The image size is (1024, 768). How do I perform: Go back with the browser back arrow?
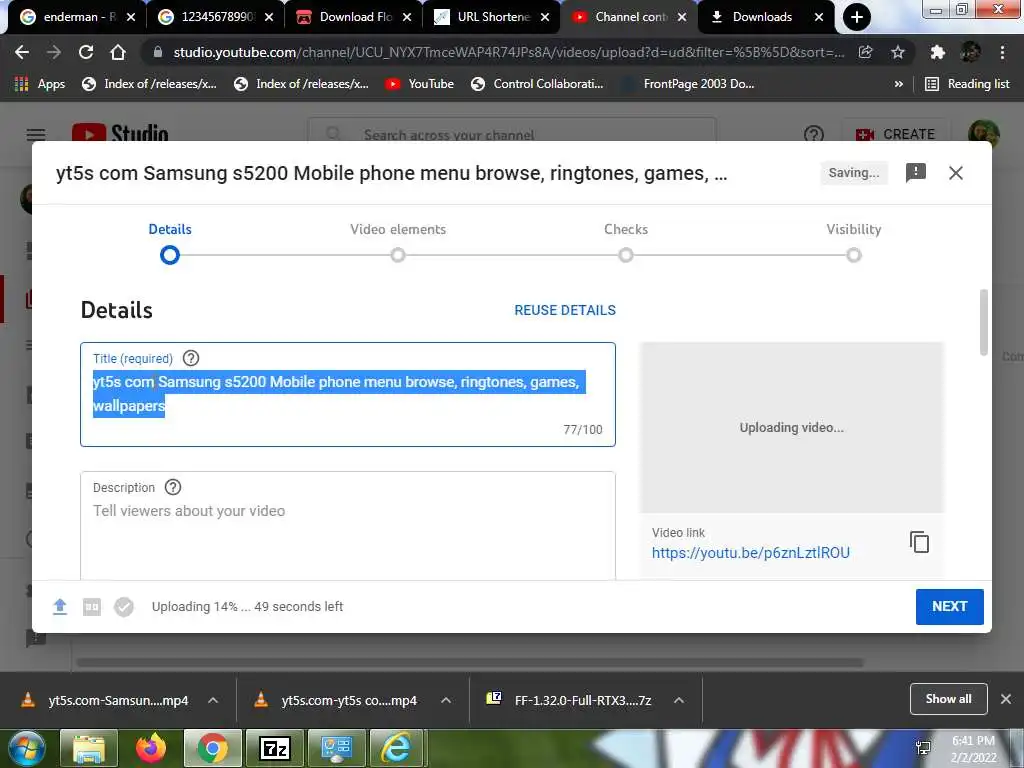pos(22,52)
